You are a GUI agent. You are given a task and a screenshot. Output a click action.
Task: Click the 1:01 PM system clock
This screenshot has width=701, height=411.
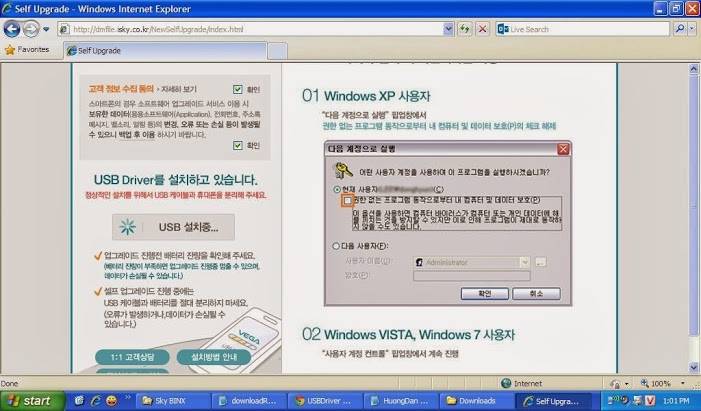tap(676, 401)
